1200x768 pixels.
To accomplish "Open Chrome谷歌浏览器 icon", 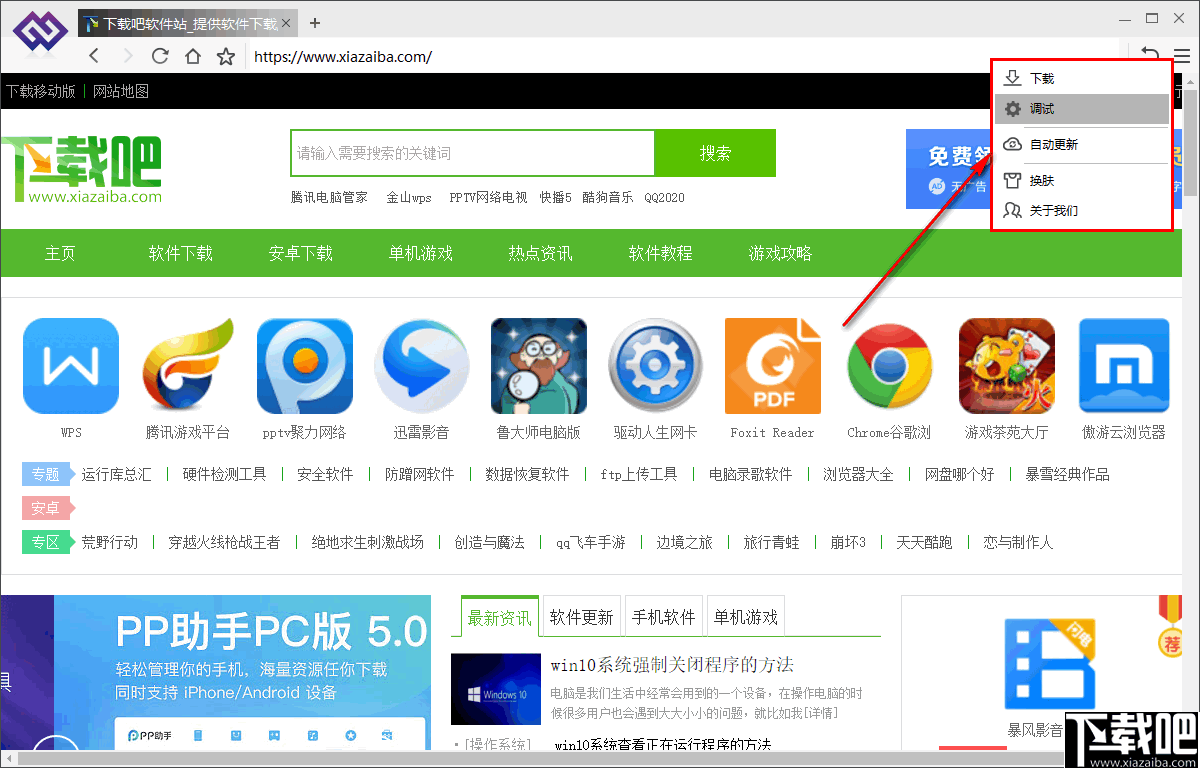I will pyautogui.click(x=890, y=366).
